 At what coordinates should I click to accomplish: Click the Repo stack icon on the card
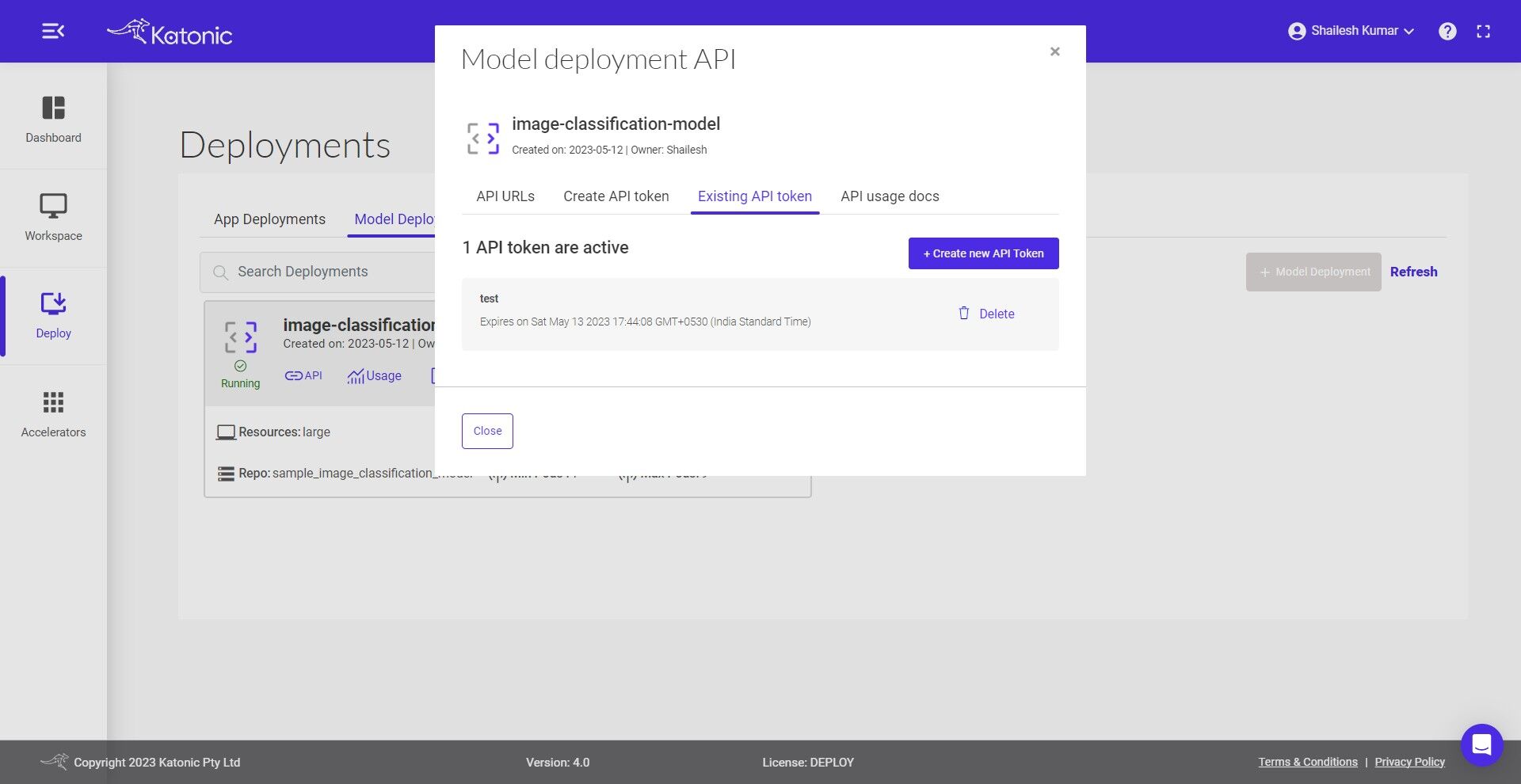226,474
